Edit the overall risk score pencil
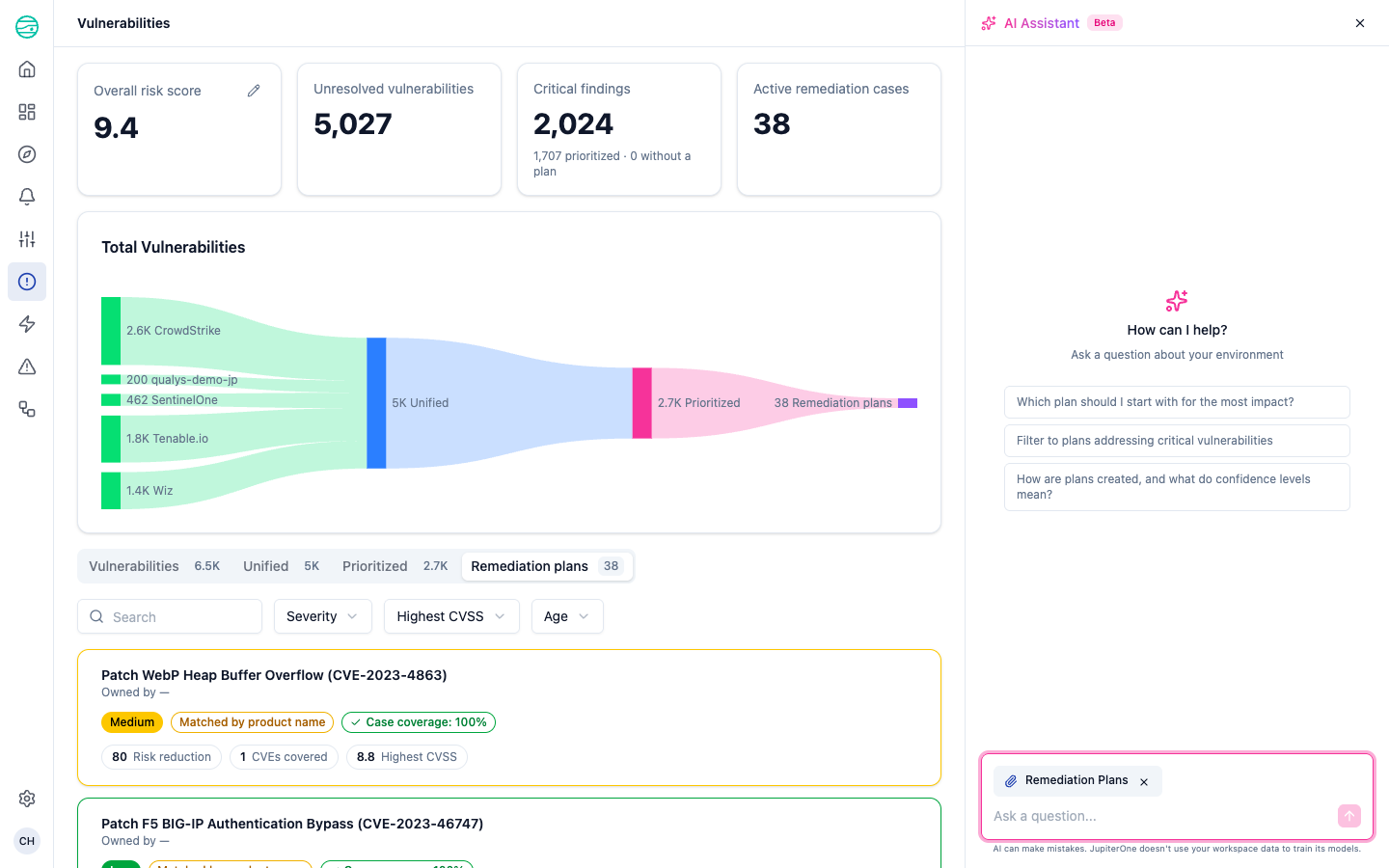Image resolution: width=1389 pixels, height=868 pixels. point(254,91)
